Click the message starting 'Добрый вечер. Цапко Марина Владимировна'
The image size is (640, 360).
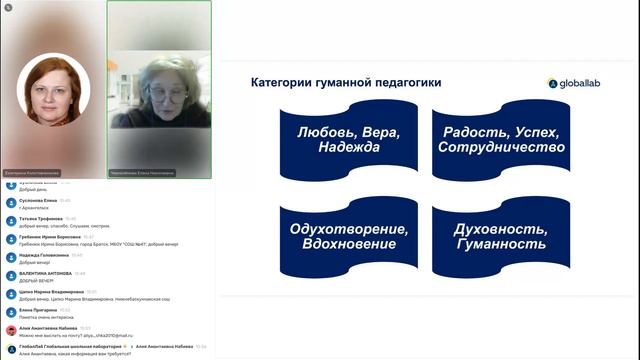94,299
